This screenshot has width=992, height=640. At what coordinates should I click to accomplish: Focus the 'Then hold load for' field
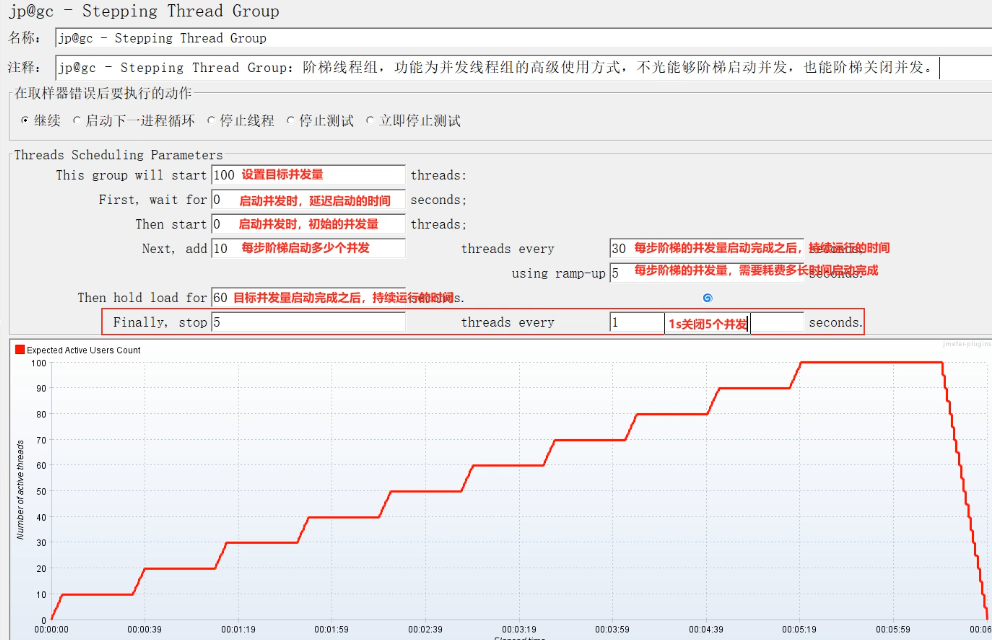[308, 297]
